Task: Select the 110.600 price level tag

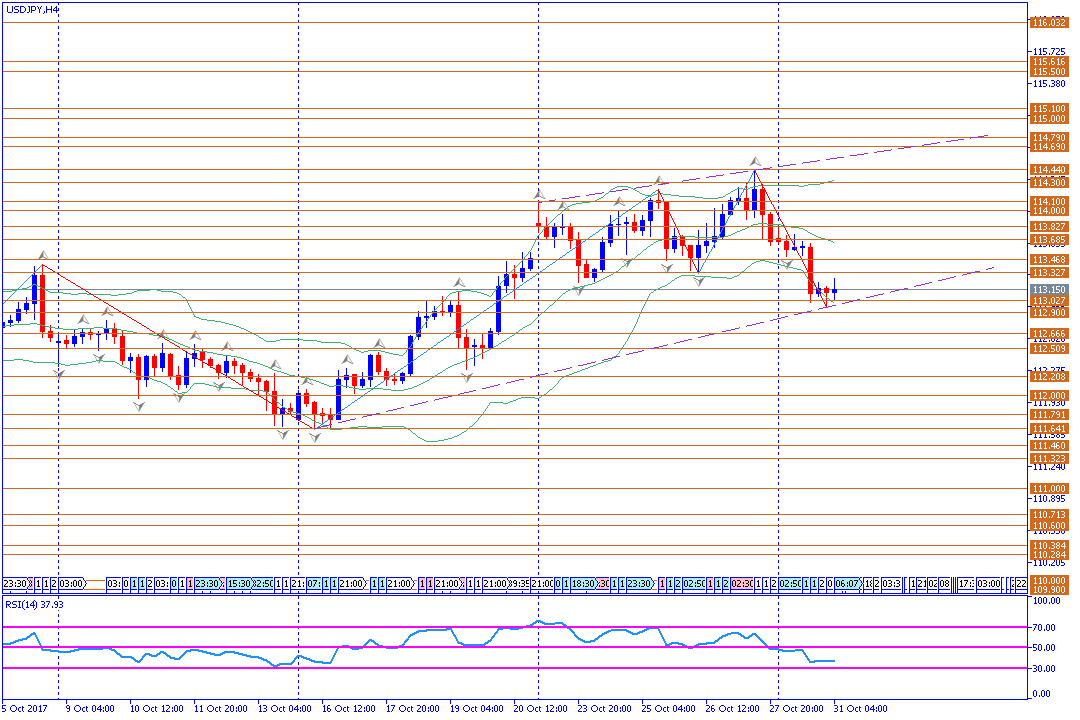Action: click(x=1049, y=526)
